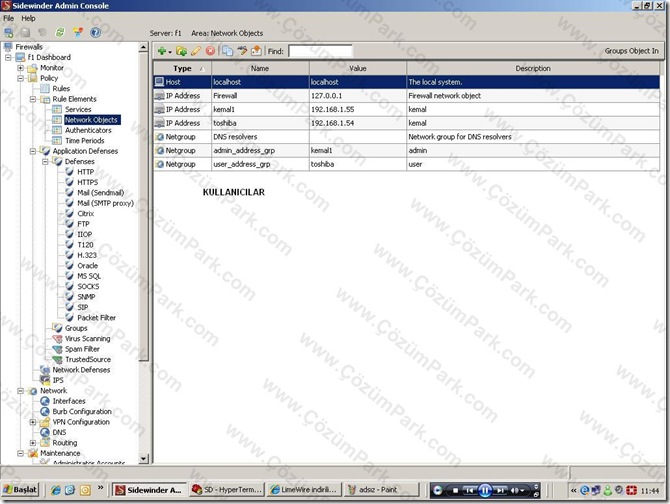This screenshot has width=670, height=504.
Task: Open the File menu
Action: (x=9, y=18)
